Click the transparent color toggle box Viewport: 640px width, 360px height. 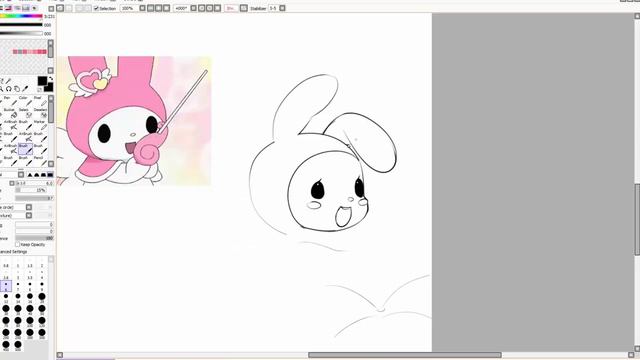40,89
